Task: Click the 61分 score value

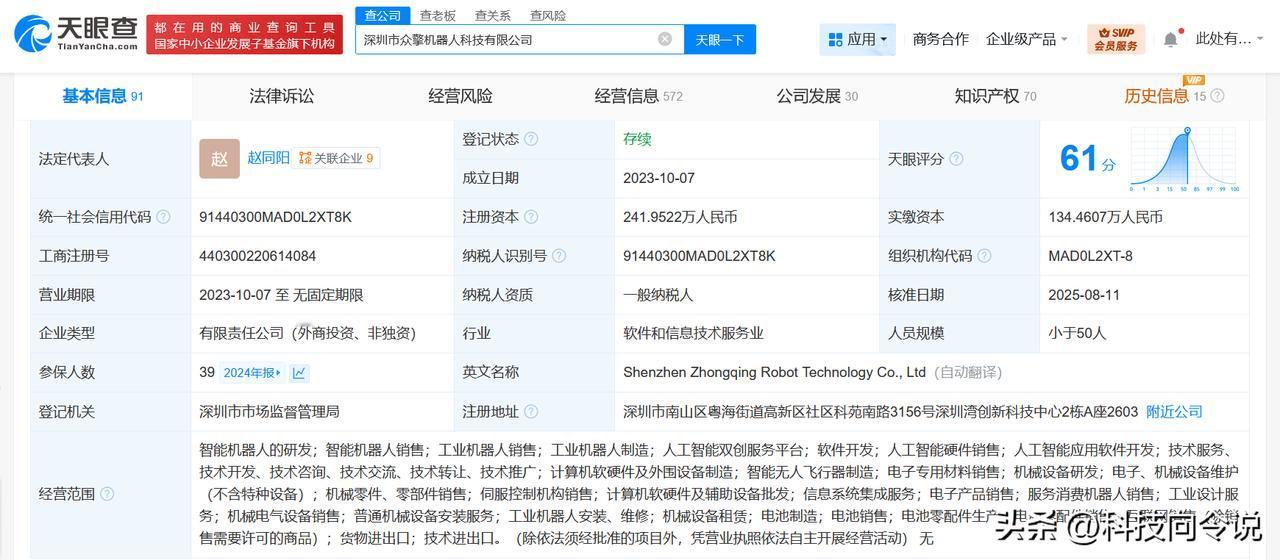Action: (x=1087, y=159)
